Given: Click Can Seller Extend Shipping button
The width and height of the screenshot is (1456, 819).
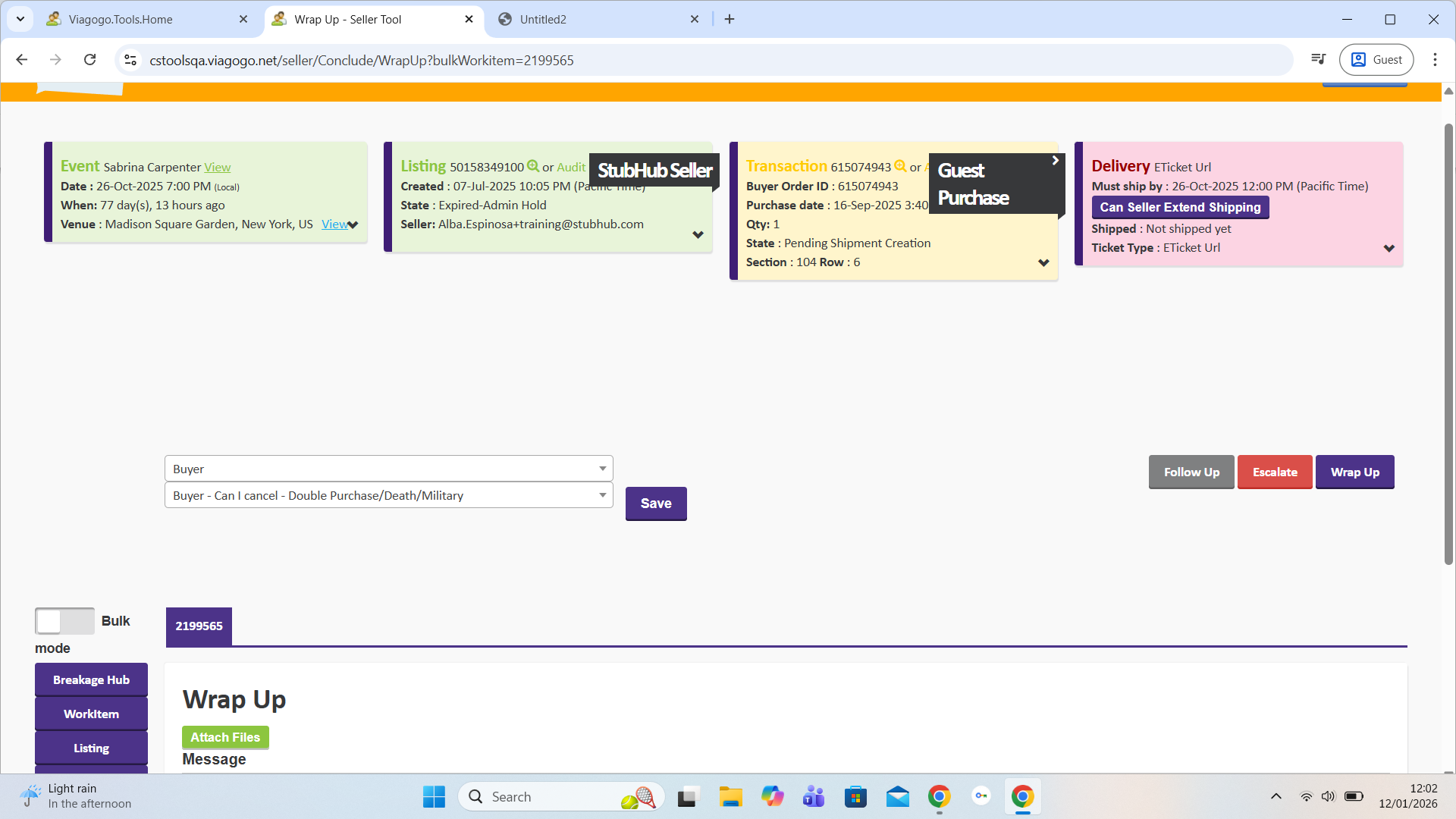Looking at the screenshot, I should point(1180,207).
